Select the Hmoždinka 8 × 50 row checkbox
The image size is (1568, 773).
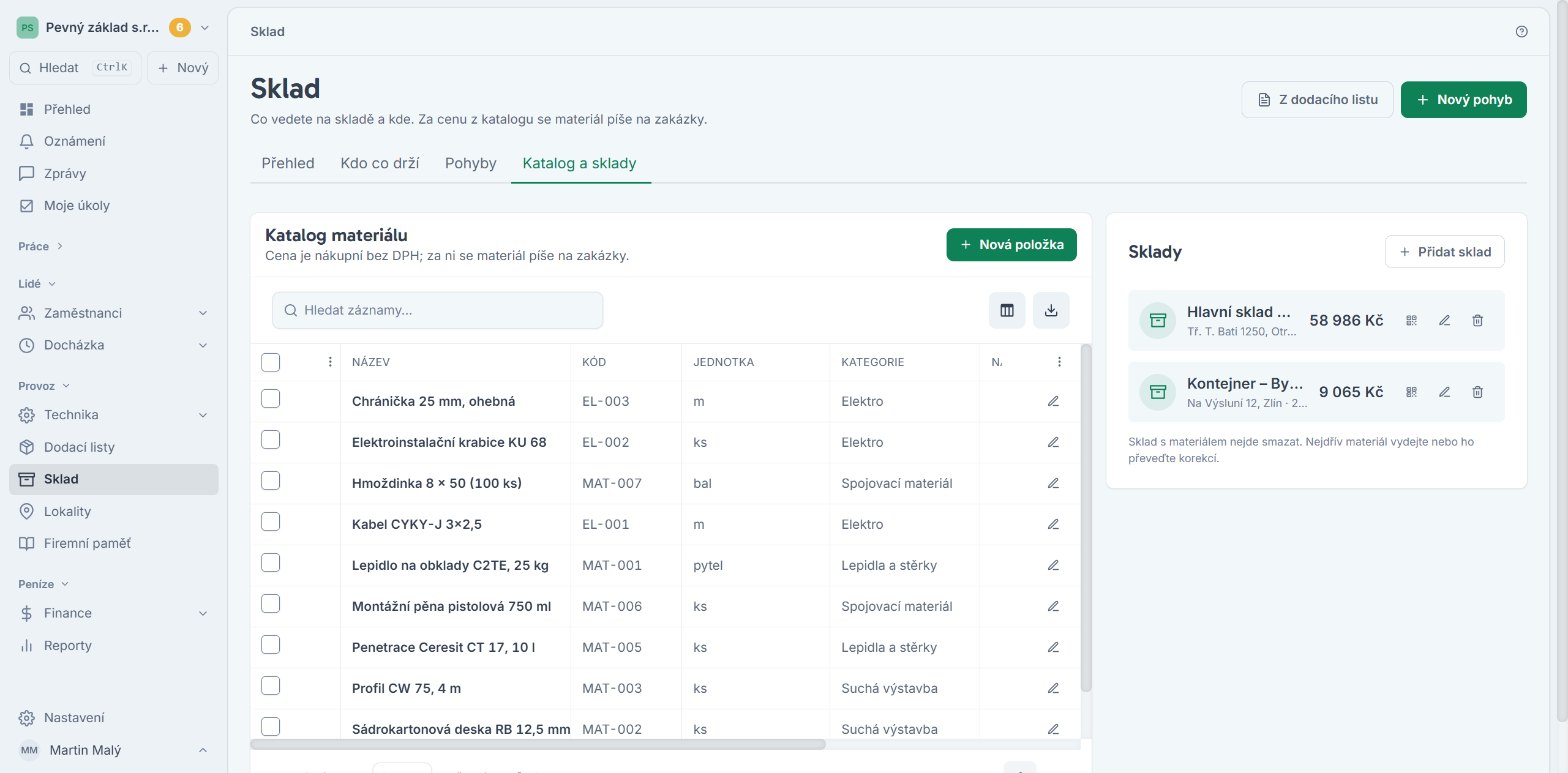[270, 481]
